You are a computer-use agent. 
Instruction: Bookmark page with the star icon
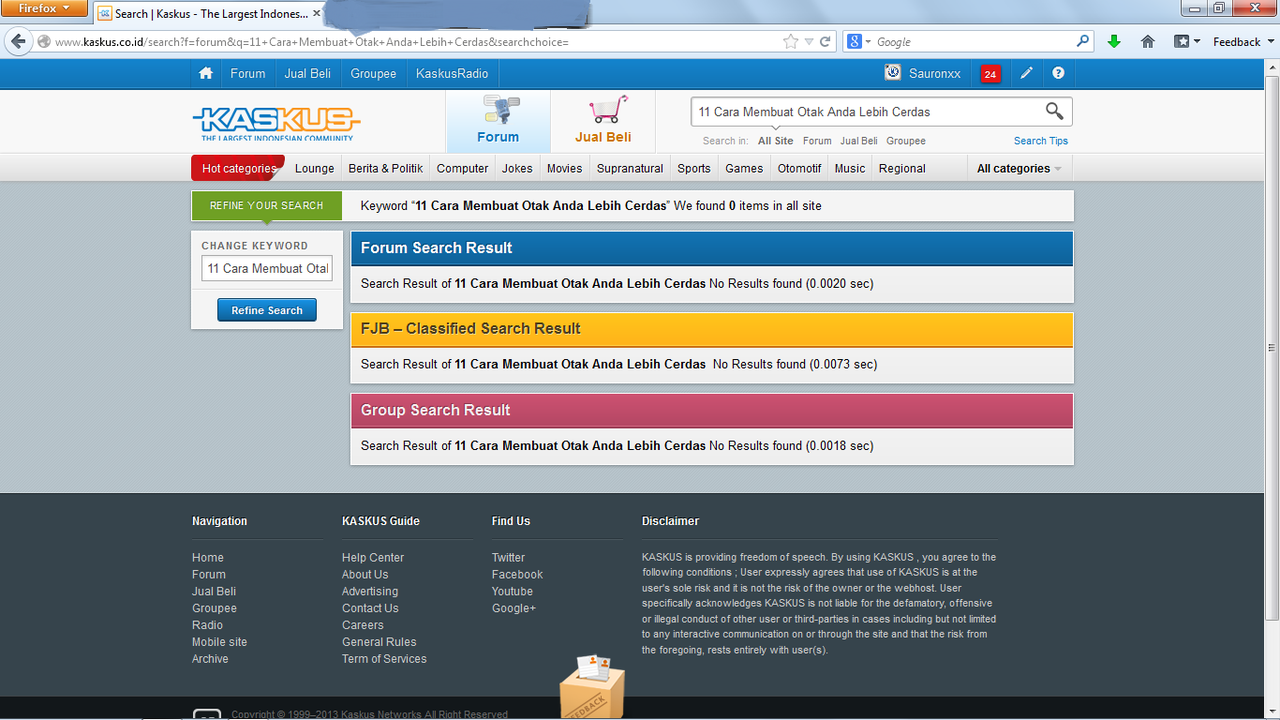[791, 42]
